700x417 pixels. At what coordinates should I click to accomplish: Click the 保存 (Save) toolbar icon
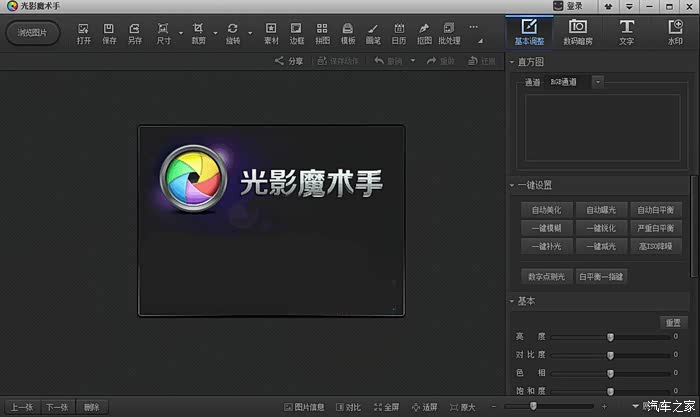point(109,32)
